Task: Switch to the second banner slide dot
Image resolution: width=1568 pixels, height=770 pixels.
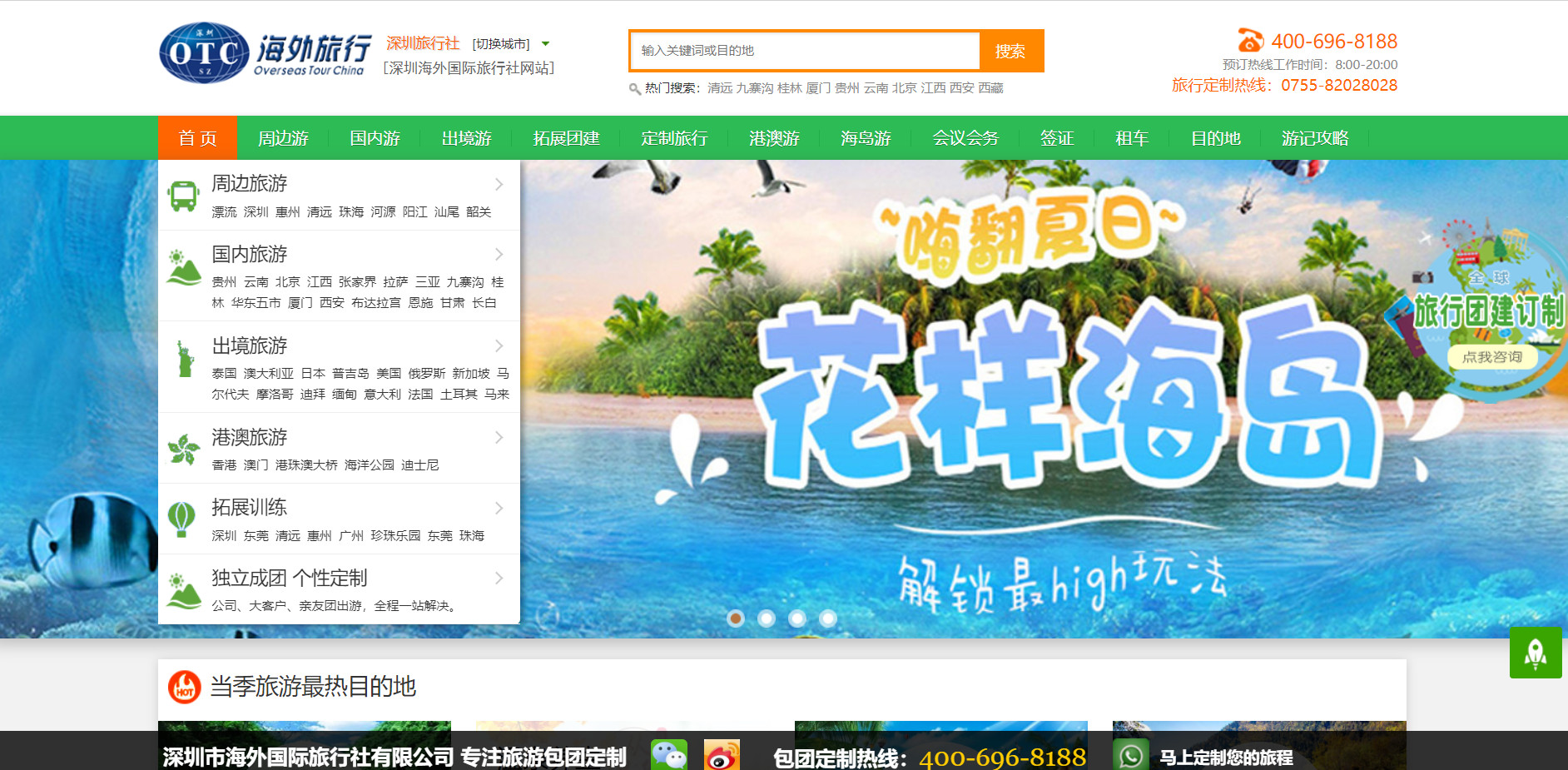Action: point(767,618)
